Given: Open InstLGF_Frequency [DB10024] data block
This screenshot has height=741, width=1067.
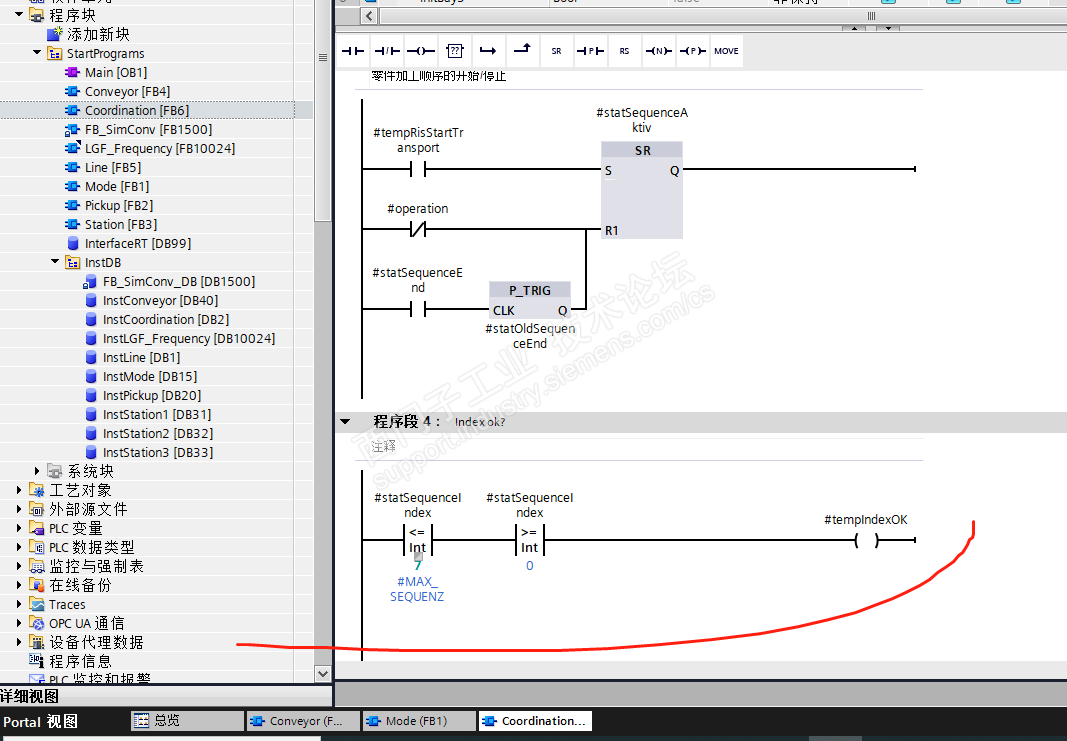Looking at the screenshot, I should pyautogui.click(x=189, y=339).
